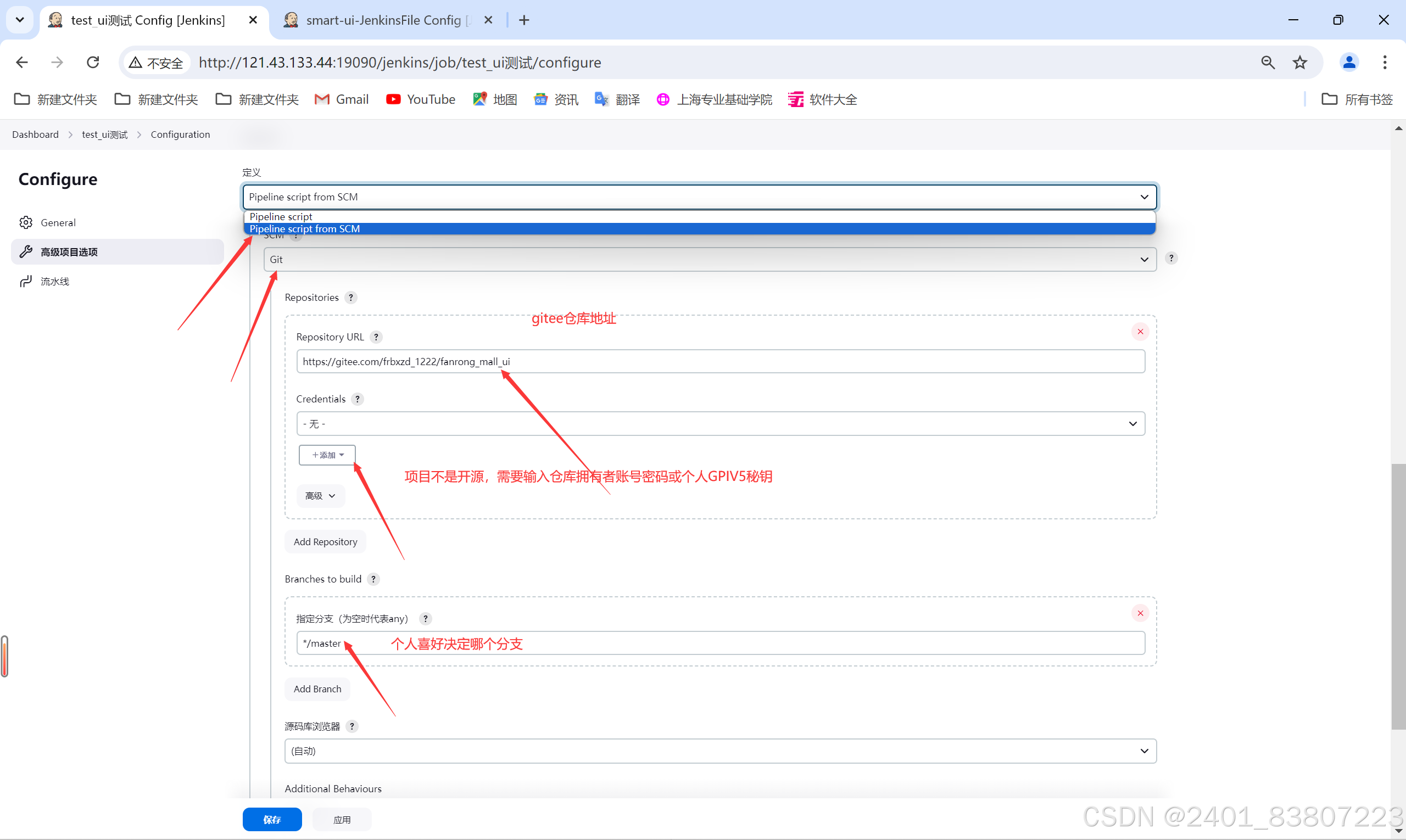
Task: Click the 高级项目选项 icon in sidebar
Action: (x=26, y=251)
